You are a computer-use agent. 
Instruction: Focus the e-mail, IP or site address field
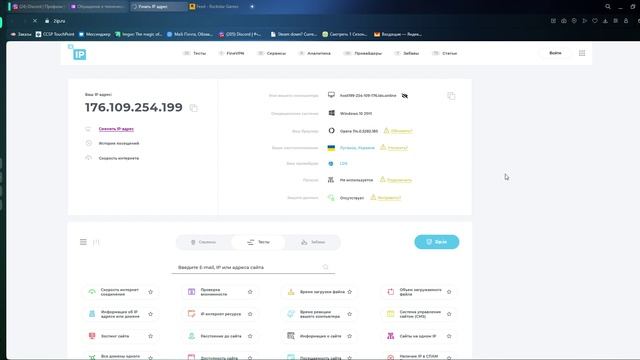[253, 267]
